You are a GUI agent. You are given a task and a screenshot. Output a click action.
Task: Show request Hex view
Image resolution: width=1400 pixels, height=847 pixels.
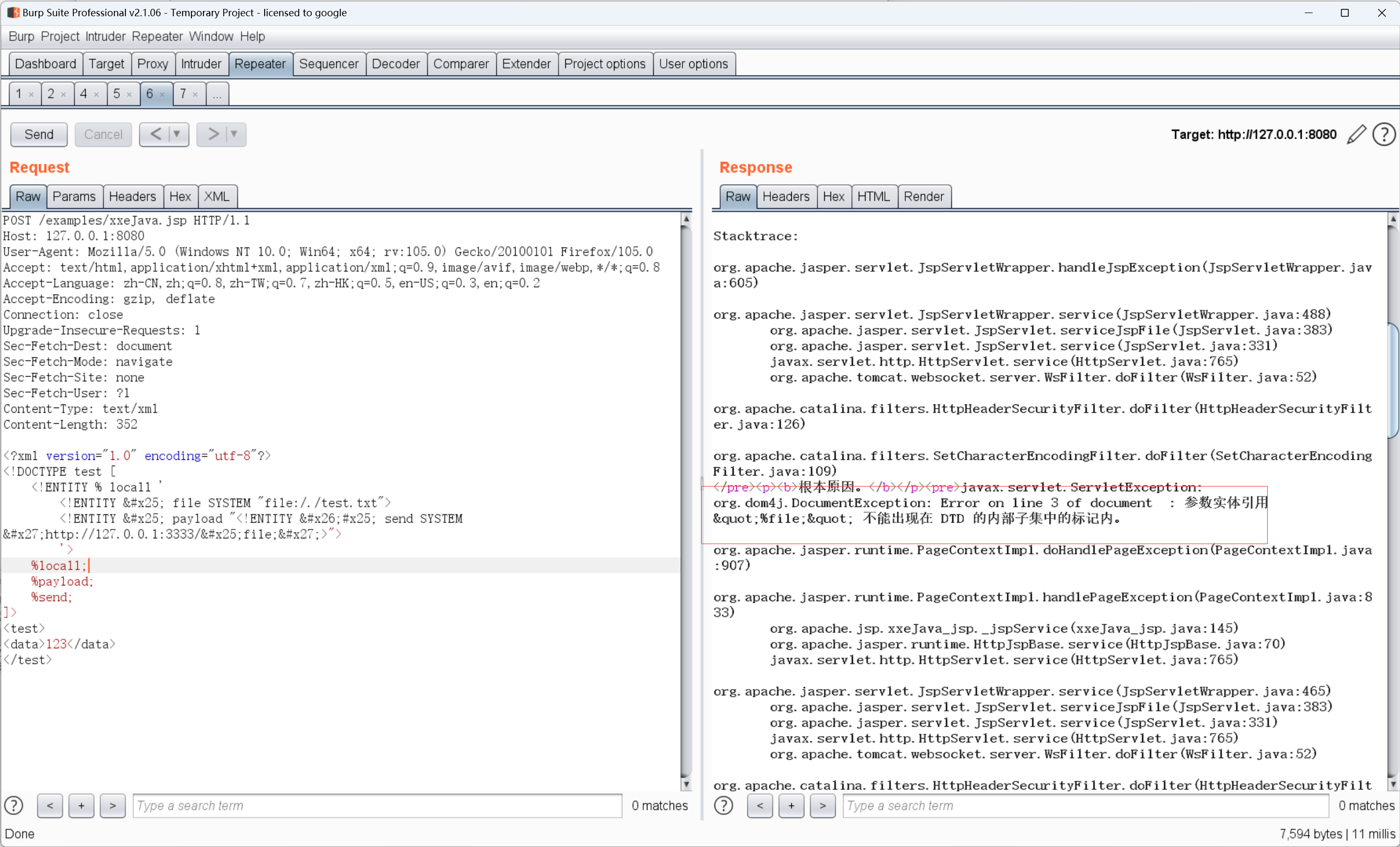pyautogui.click(x=180, y=197)
